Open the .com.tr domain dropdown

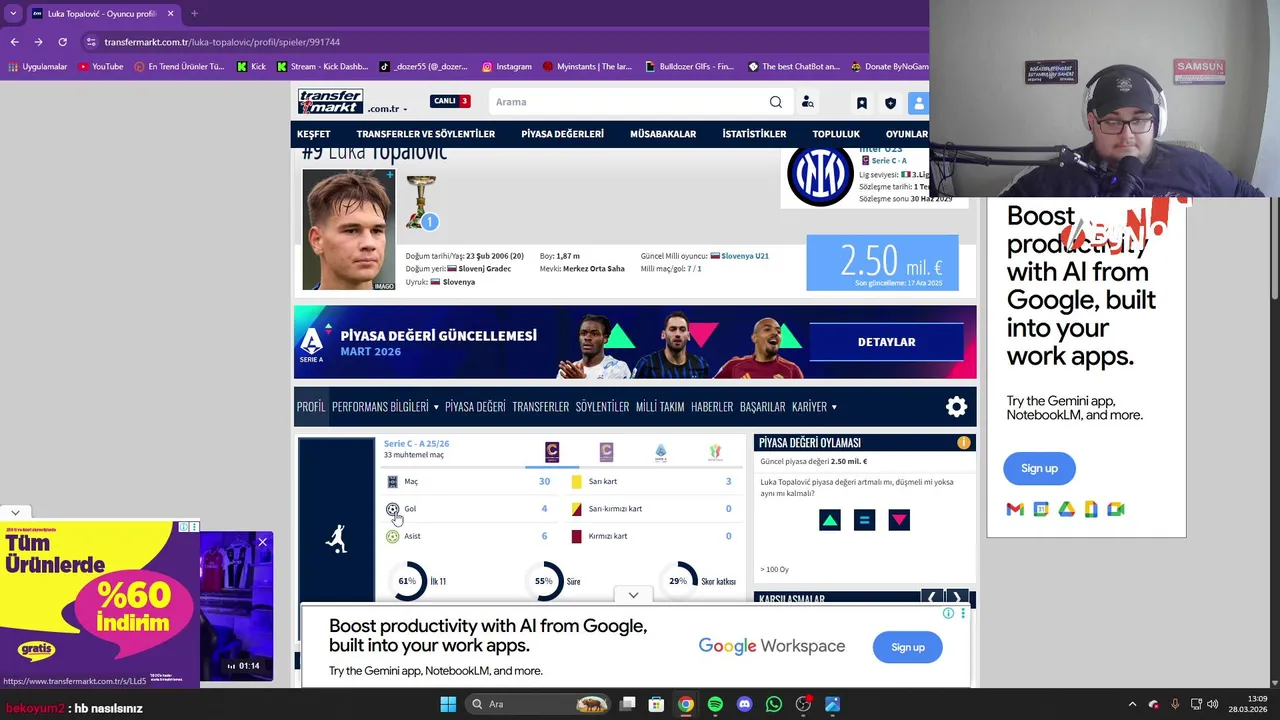(x=387, y=108)
